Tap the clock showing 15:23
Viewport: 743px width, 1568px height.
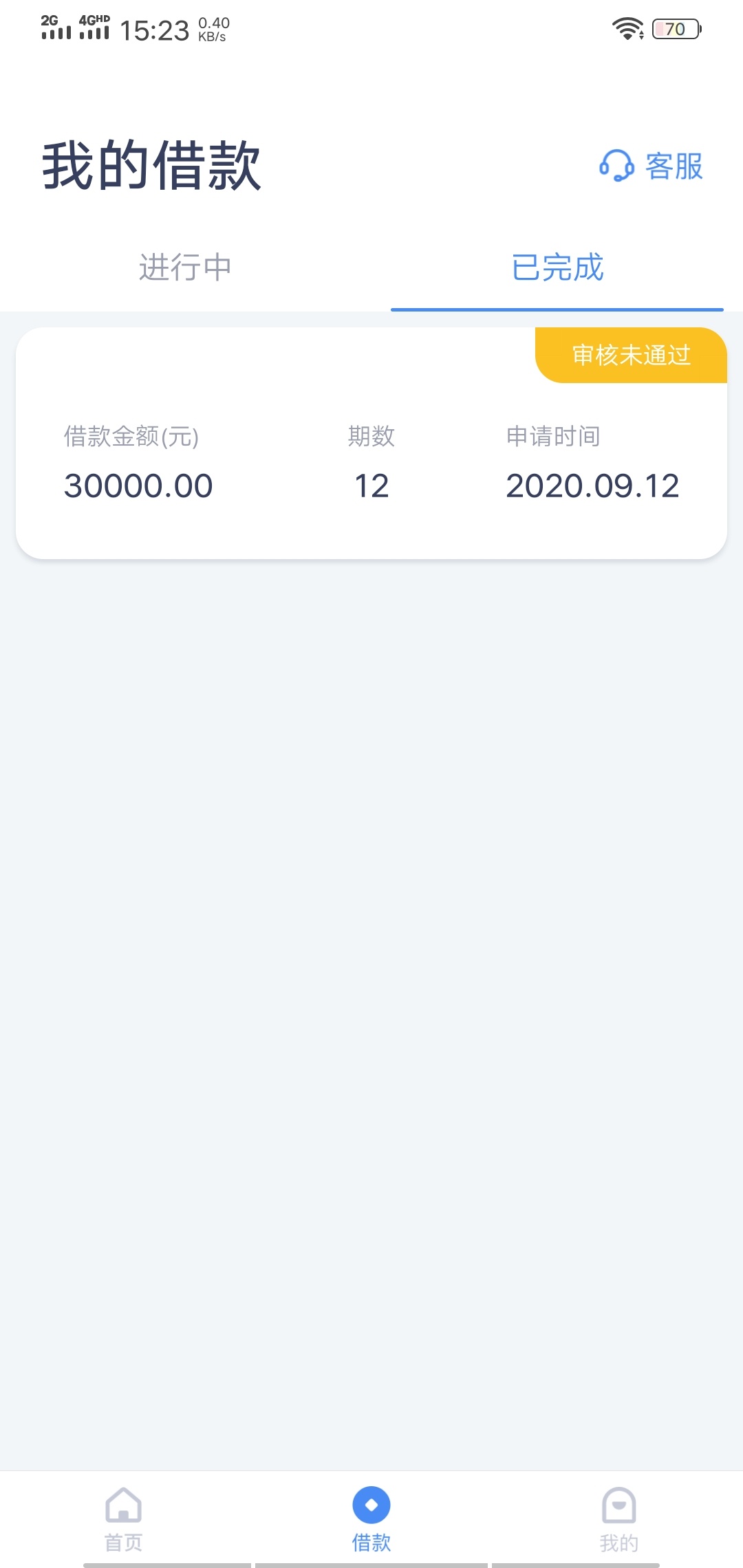pyautogui.click(x=154, y=30)
